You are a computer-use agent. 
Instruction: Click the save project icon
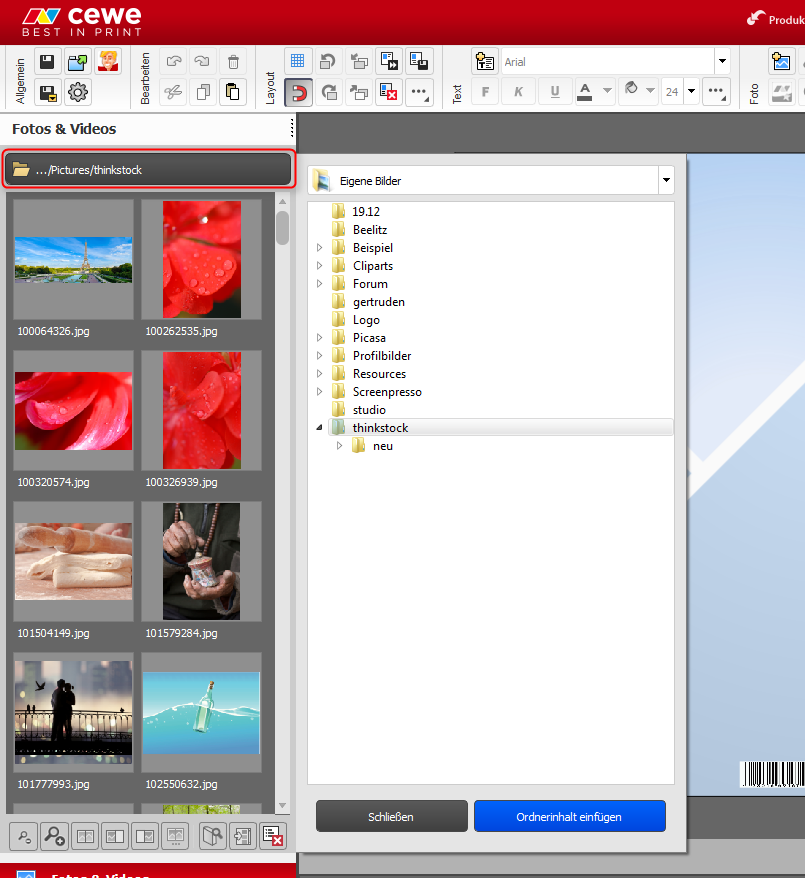(47, 62)
